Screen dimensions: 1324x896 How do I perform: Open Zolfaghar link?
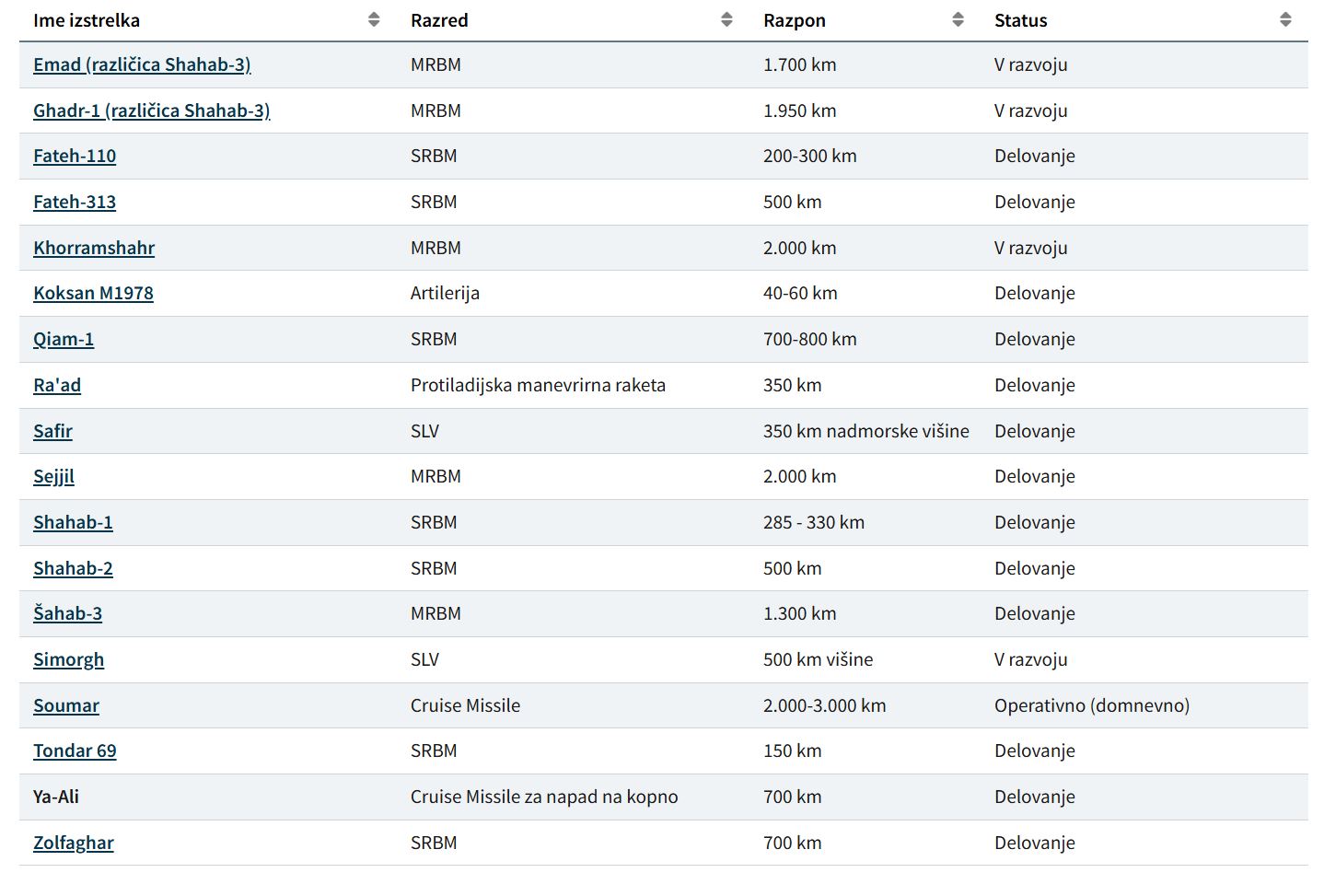(x=74, y=843)
